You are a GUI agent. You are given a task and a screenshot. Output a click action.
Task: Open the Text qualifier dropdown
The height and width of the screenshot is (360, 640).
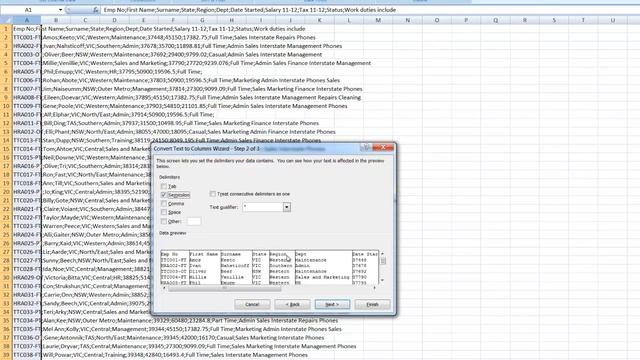click(x=287, y=207)
